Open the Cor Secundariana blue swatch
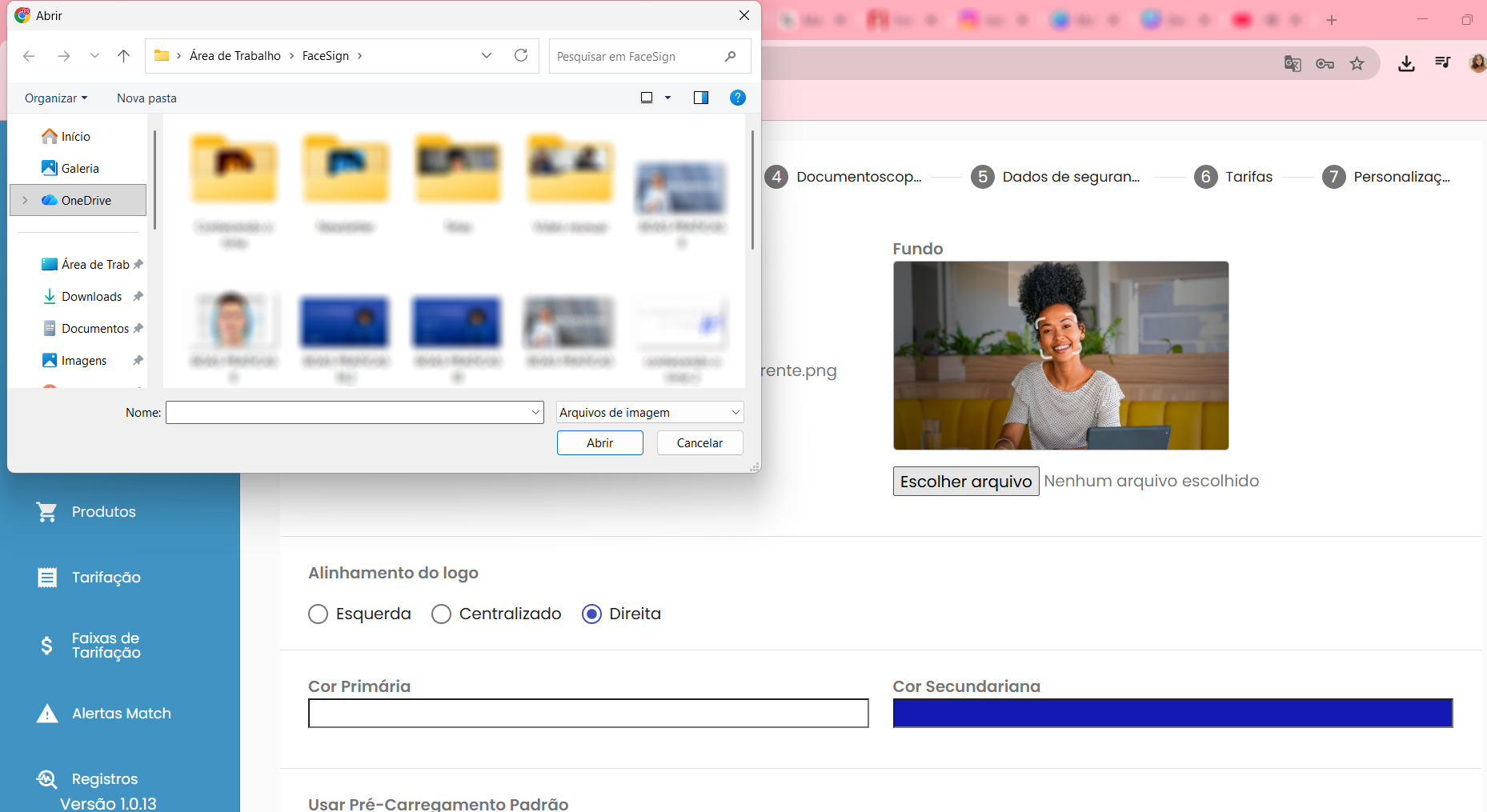This screenshot has height=812, width=1487. point(1172,713)
